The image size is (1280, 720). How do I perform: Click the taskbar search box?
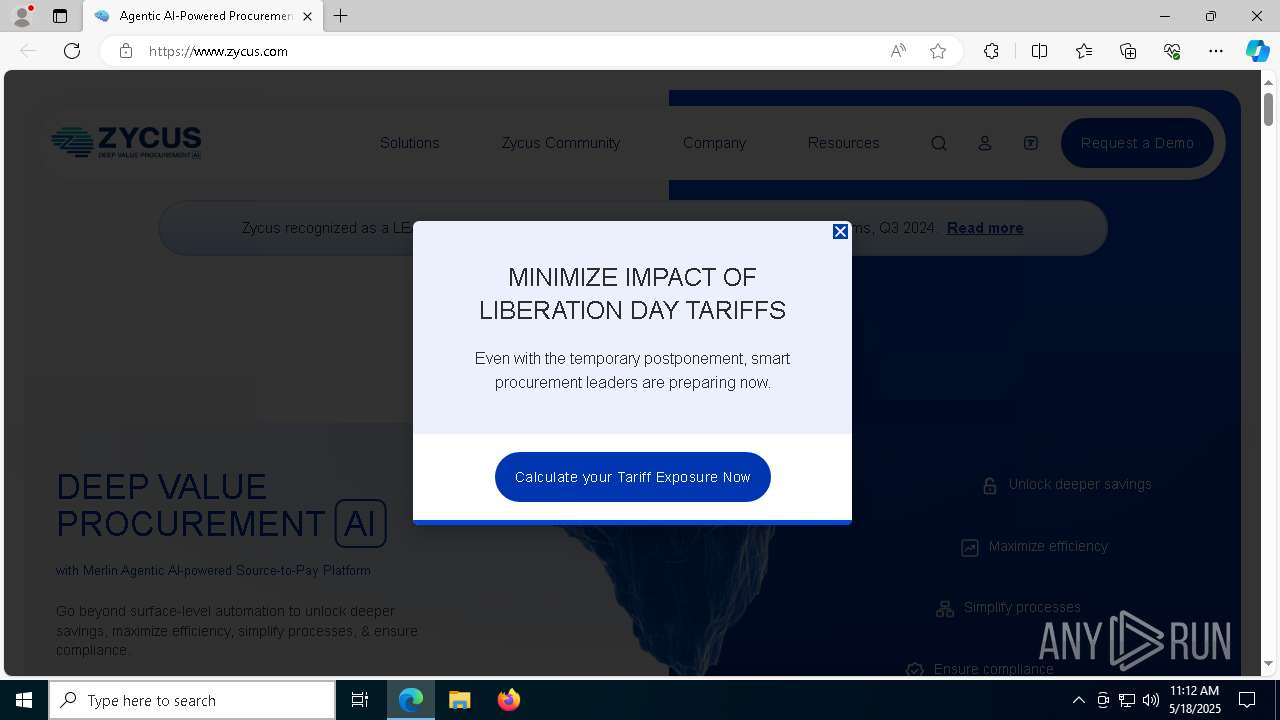[x=192, y=700]
